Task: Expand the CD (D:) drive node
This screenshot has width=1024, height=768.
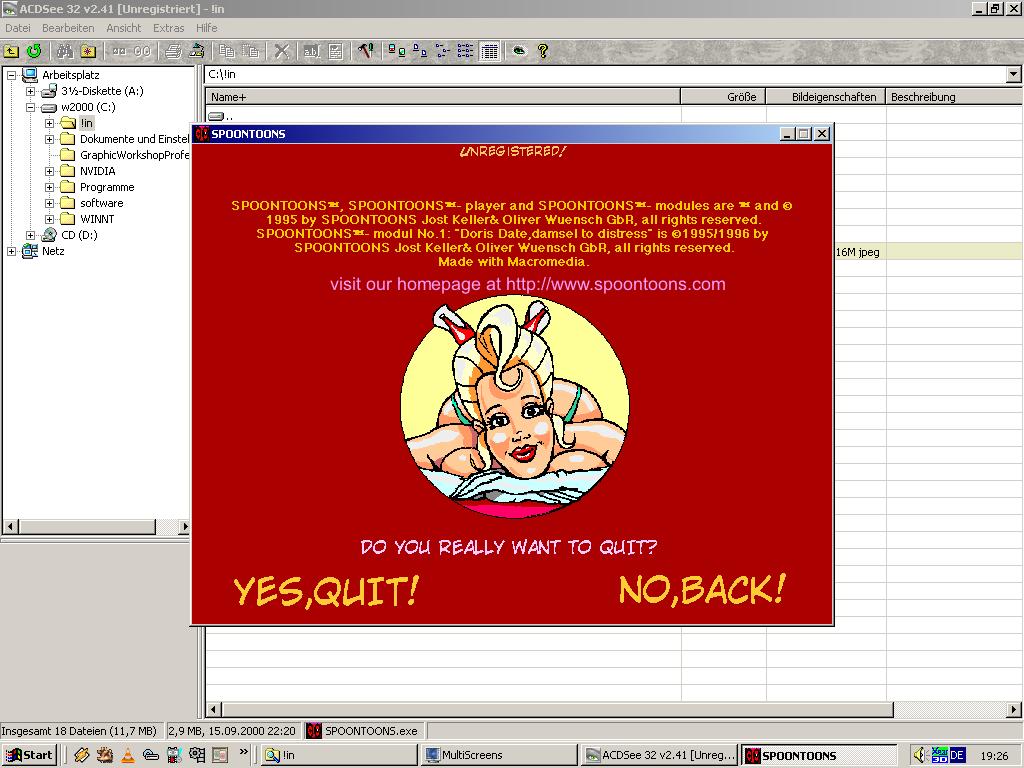Action: [30, 235]
